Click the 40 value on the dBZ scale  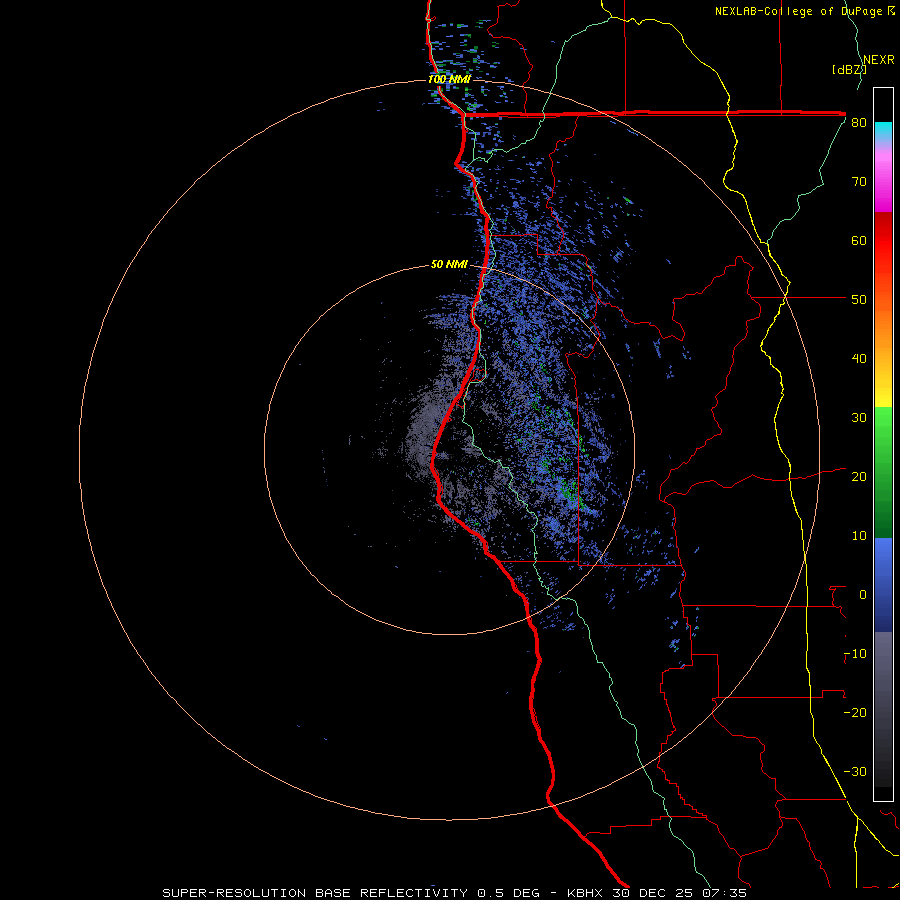click(859, 359)
